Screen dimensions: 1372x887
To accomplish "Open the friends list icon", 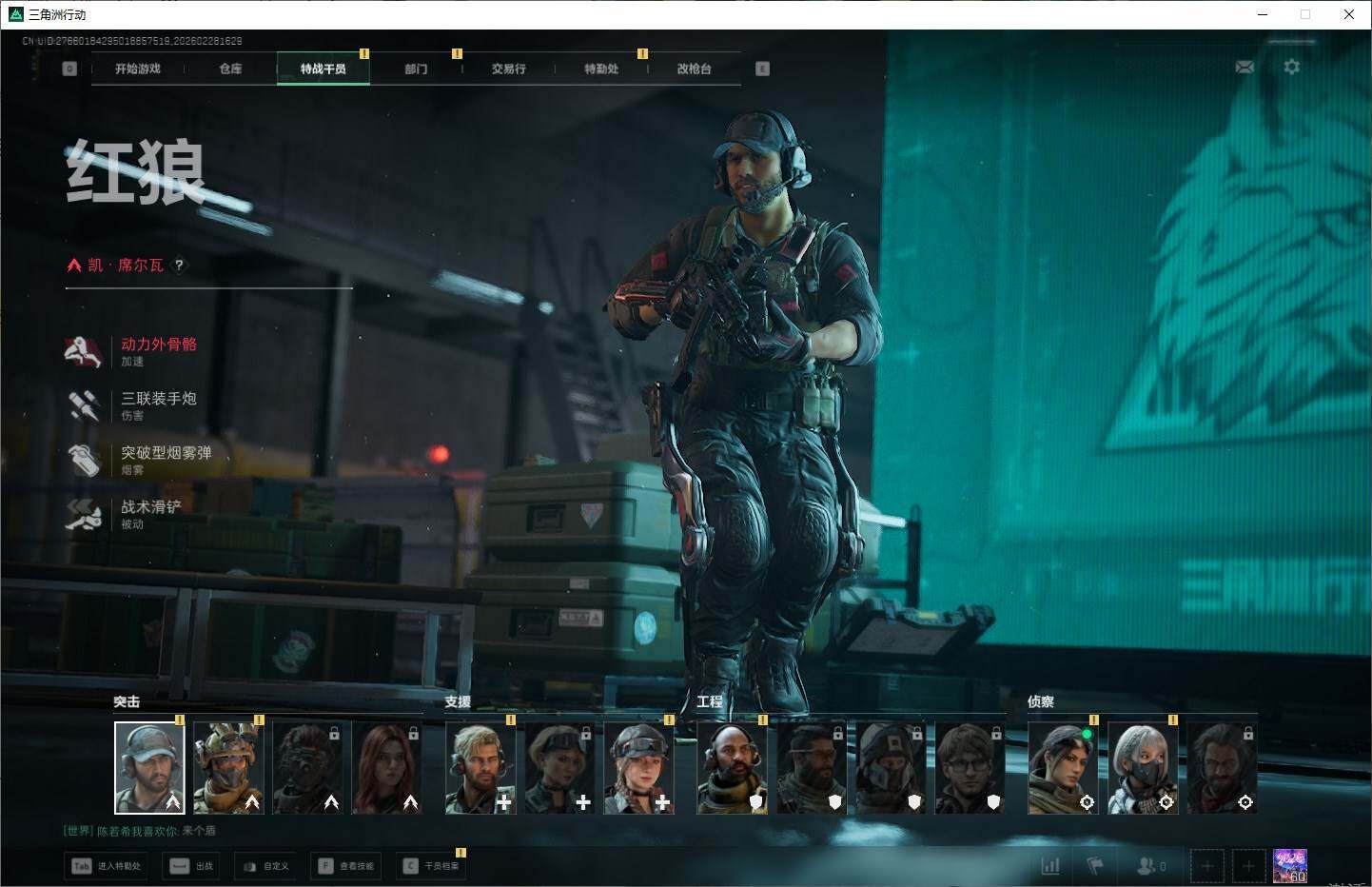I will [x=1146, y=866].
